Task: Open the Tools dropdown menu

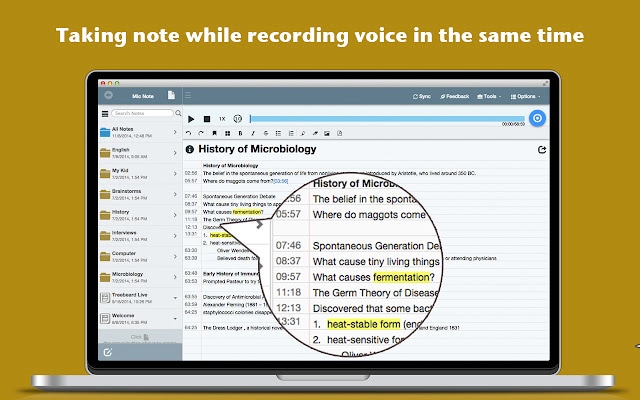Action: (489, 96)
